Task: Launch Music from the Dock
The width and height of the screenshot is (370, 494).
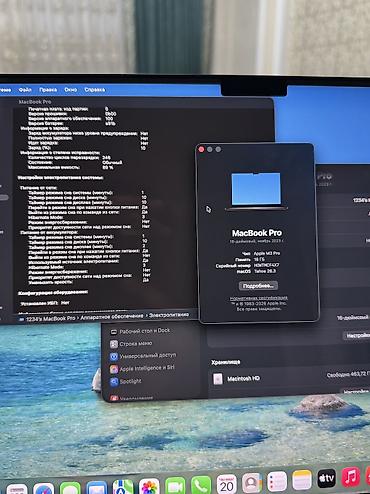Action: [x=351, y=477]
